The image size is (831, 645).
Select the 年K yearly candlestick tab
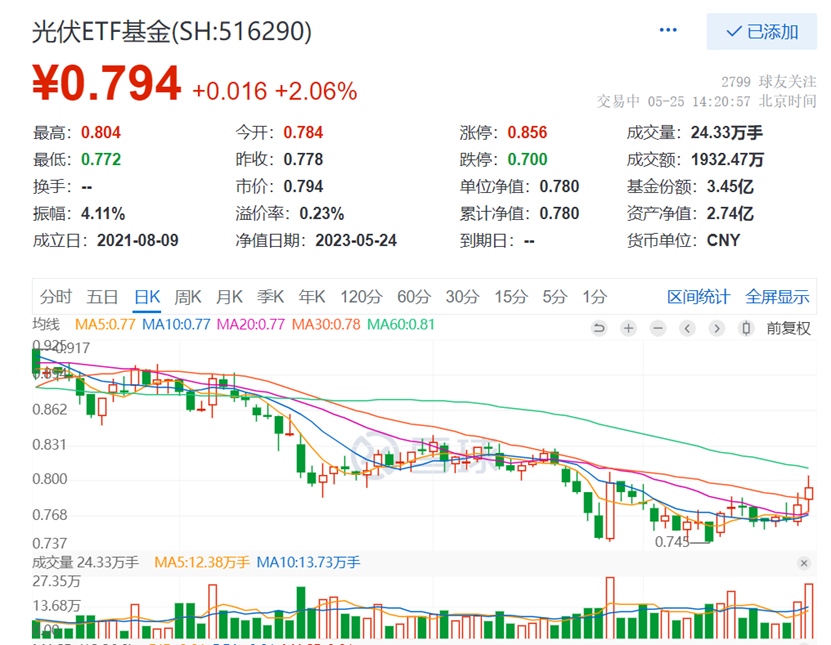(x=312, y=297)
